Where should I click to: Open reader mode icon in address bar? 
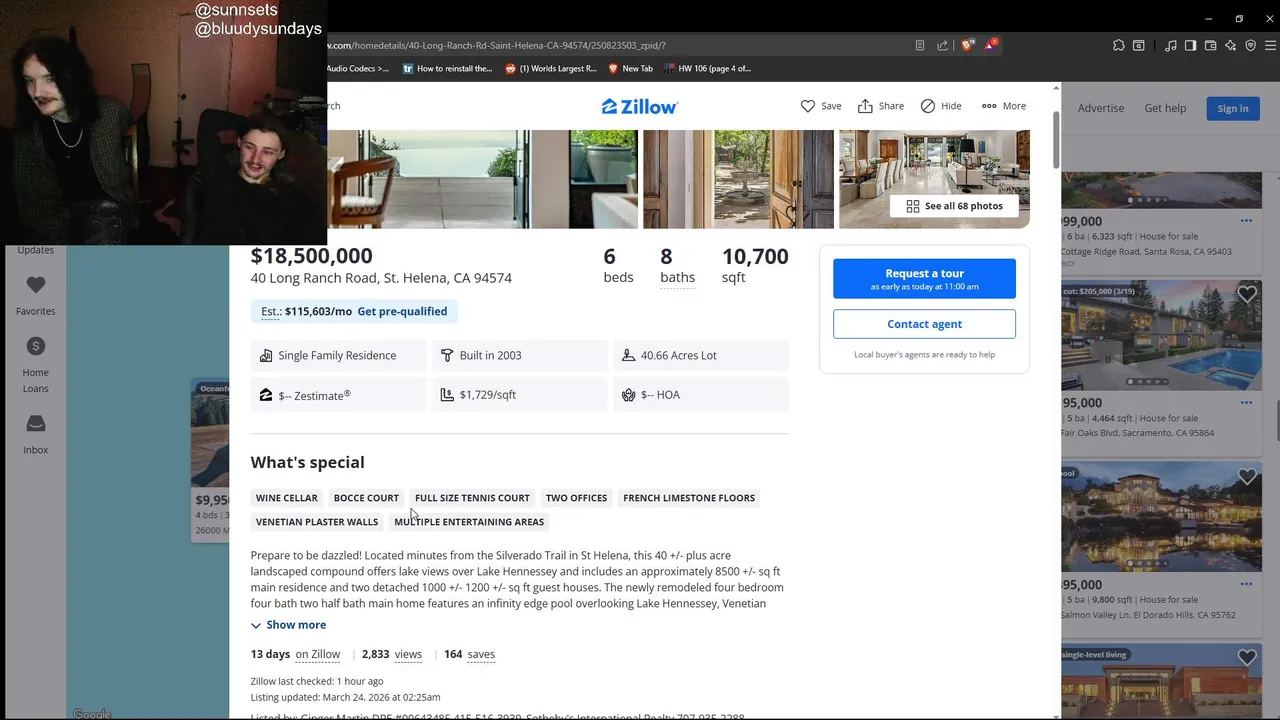point(919,45)
